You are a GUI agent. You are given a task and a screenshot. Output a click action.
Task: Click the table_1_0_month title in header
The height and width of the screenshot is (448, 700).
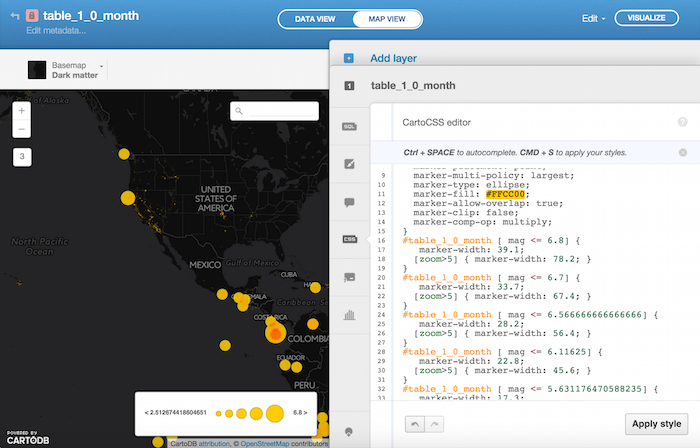pos(91,16)
